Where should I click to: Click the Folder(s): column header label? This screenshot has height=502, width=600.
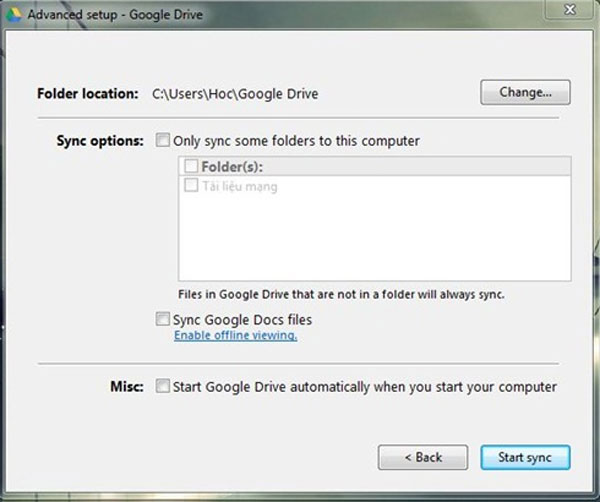tap(232, 166)
